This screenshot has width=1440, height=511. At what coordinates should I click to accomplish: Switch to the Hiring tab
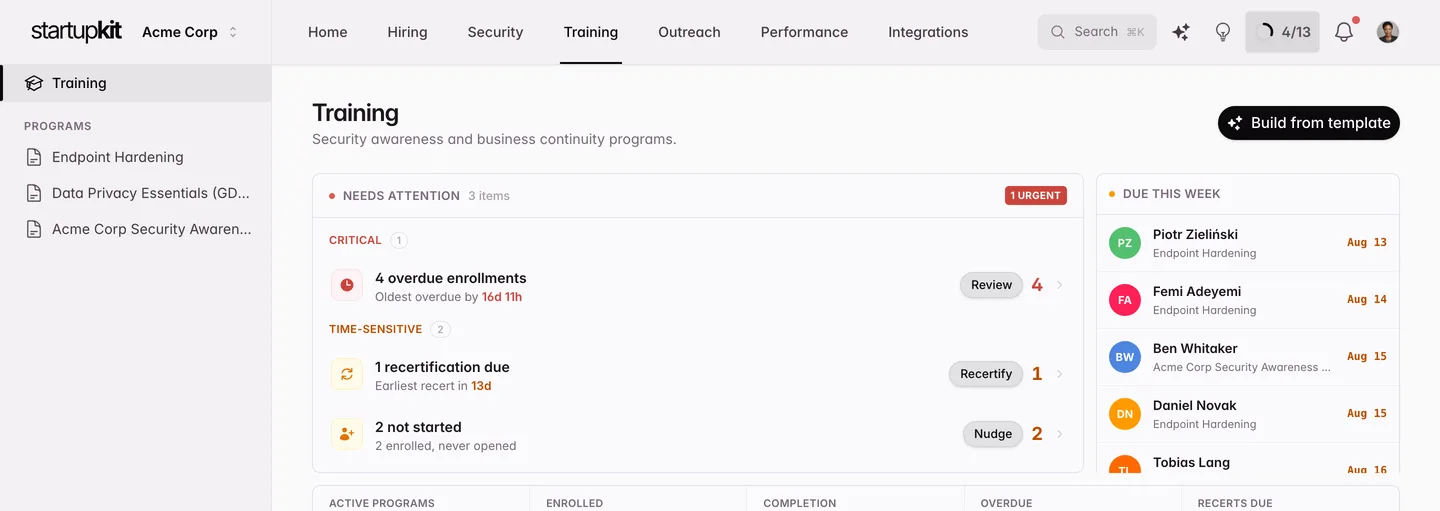click(x=407, y=32)
